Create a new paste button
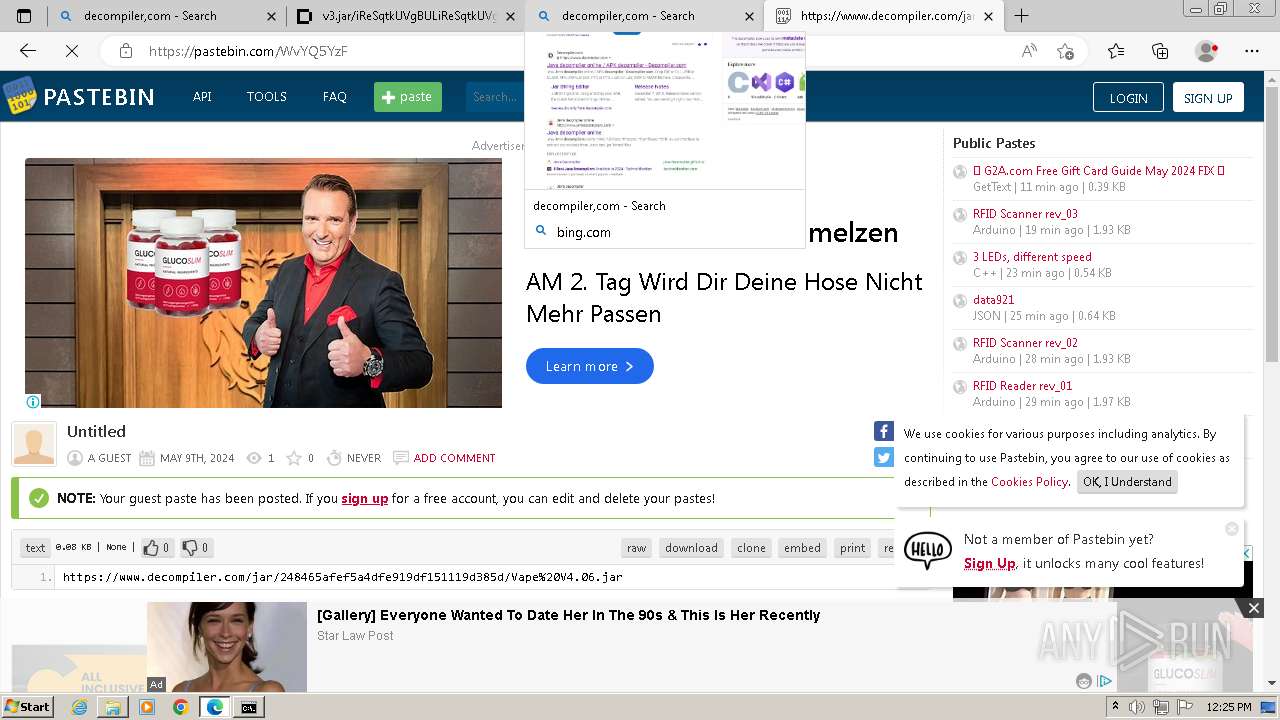 tap(408, 97)
